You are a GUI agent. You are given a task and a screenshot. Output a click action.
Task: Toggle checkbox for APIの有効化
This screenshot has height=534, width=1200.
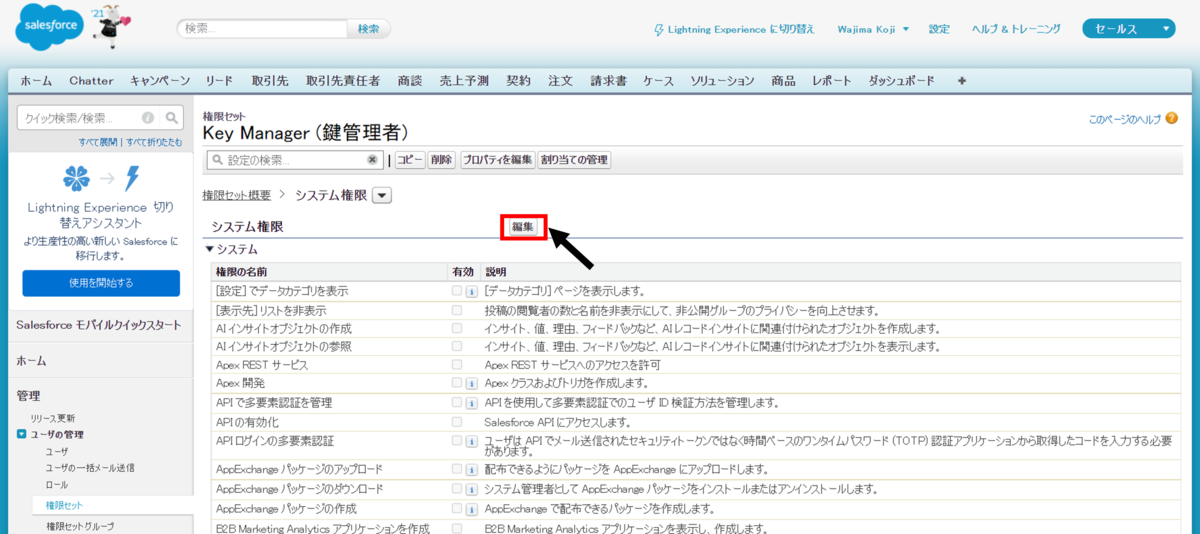(457, 421)
